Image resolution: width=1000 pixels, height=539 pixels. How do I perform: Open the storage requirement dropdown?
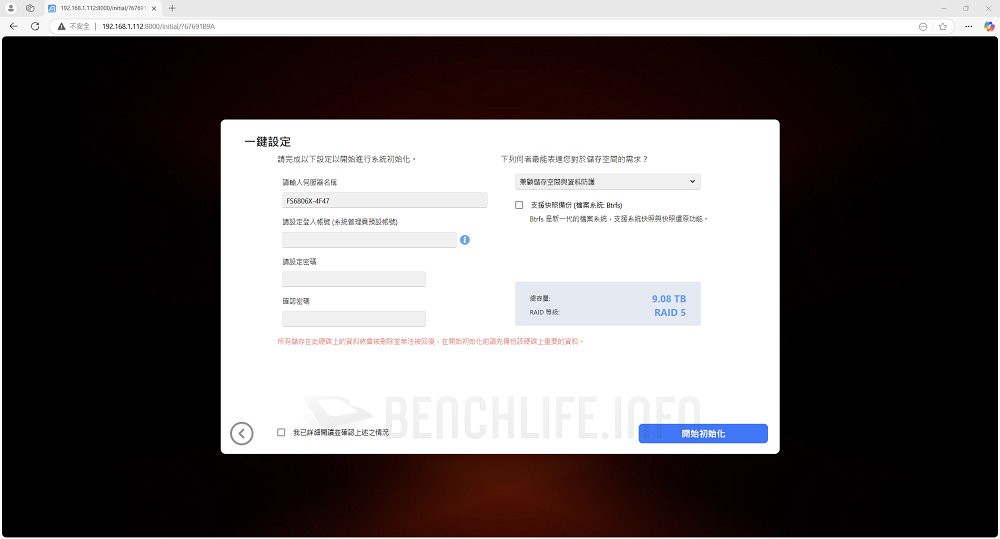pos(607,182)
